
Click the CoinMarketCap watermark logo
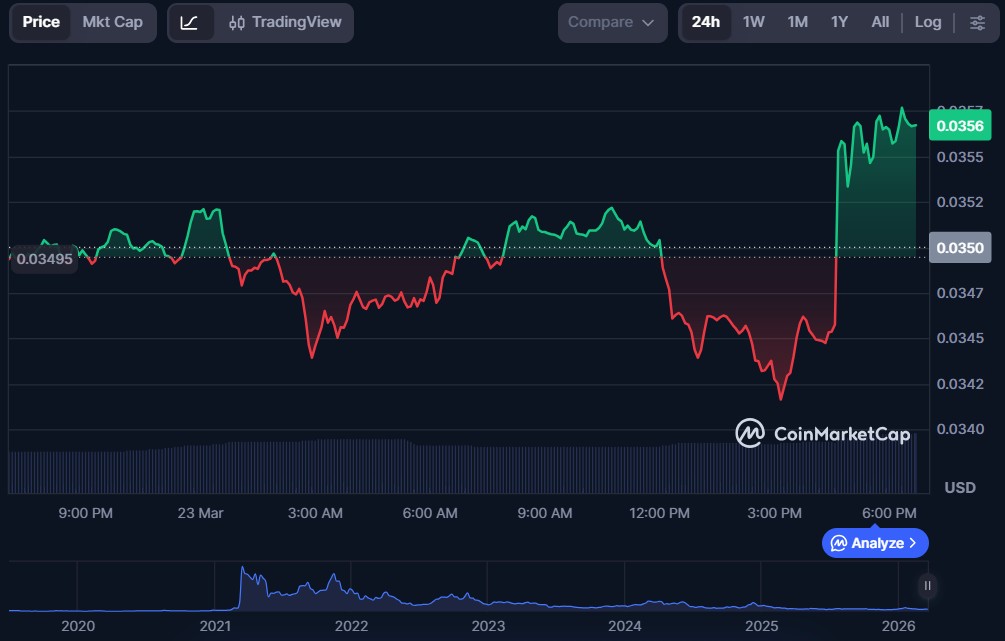(x=750, y=433)
